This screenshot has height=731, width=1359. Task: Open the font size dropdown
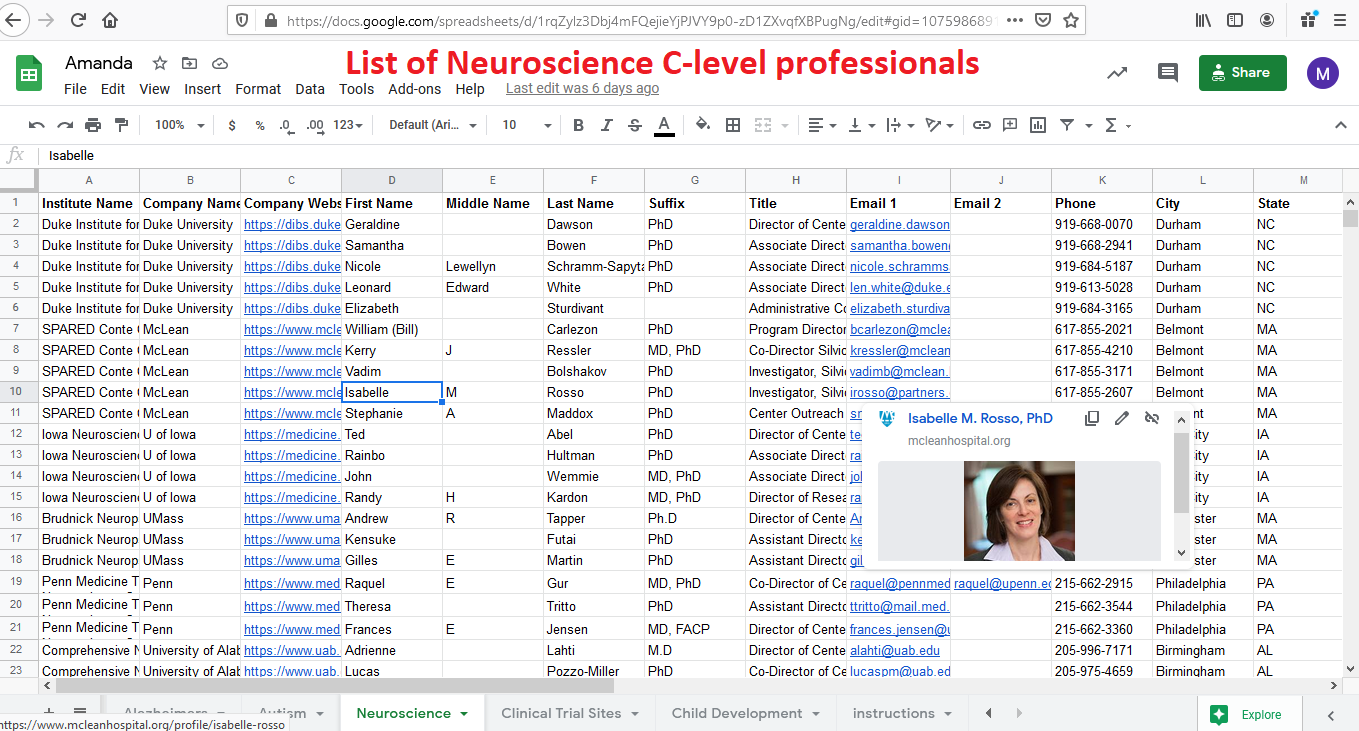tap(526, 125)
